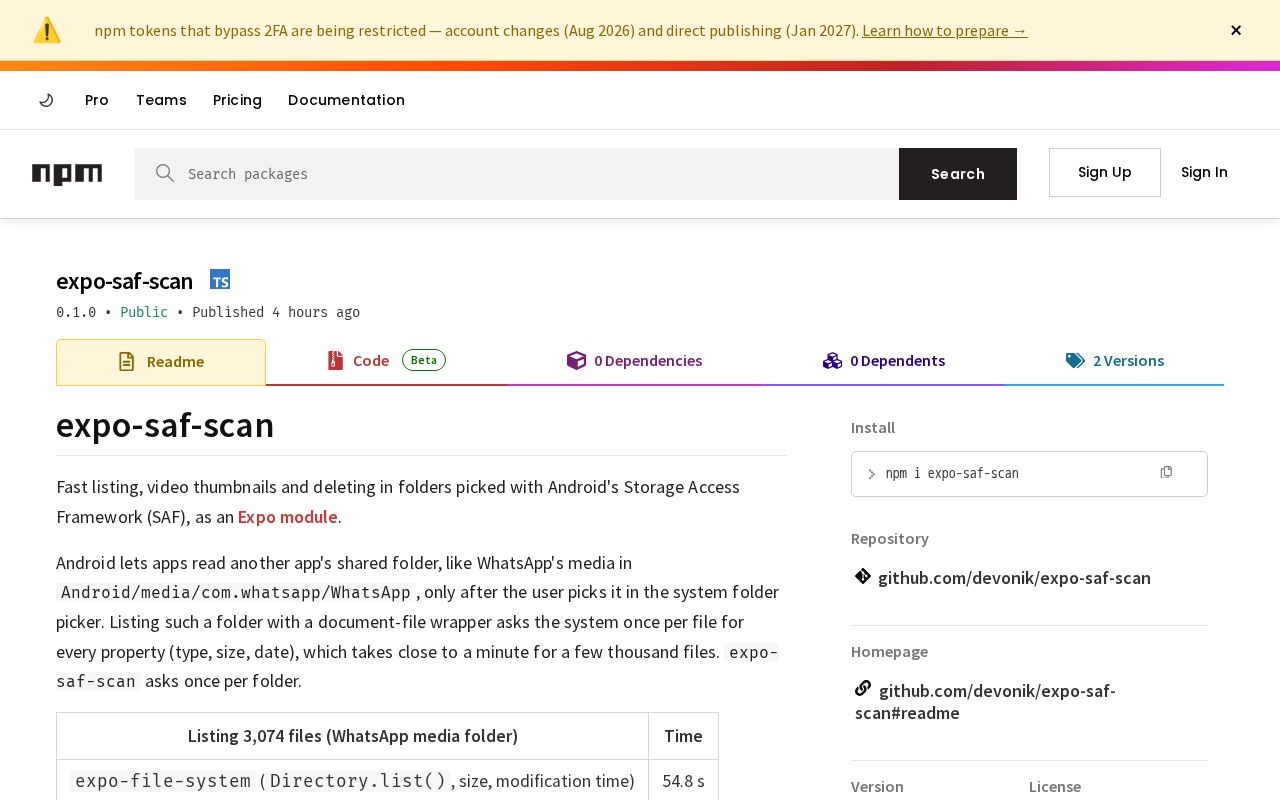Open the Documentation menu item
This screenshot has height=800, width=1280.
(346, 100)
